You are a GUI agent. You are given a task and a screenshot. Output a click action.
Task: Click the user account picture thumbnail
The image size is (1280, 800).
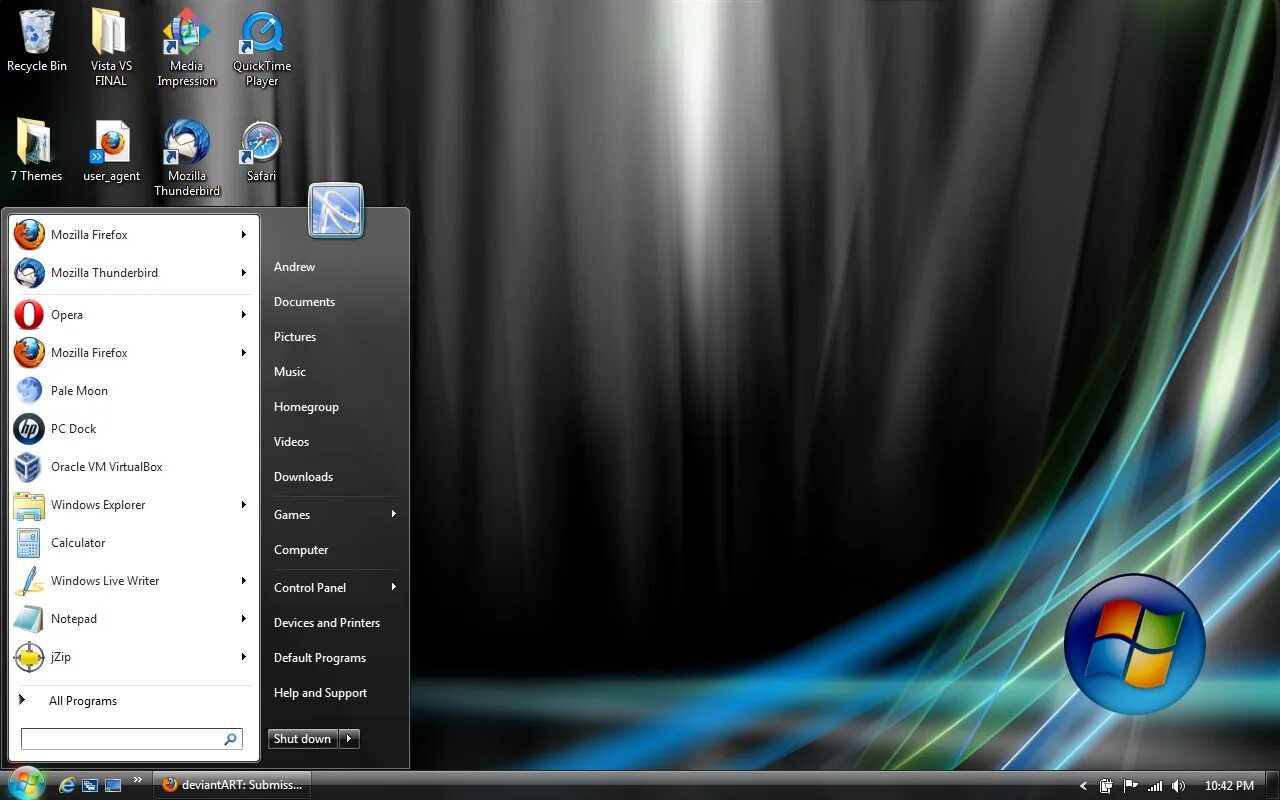[x=336, y=211]
